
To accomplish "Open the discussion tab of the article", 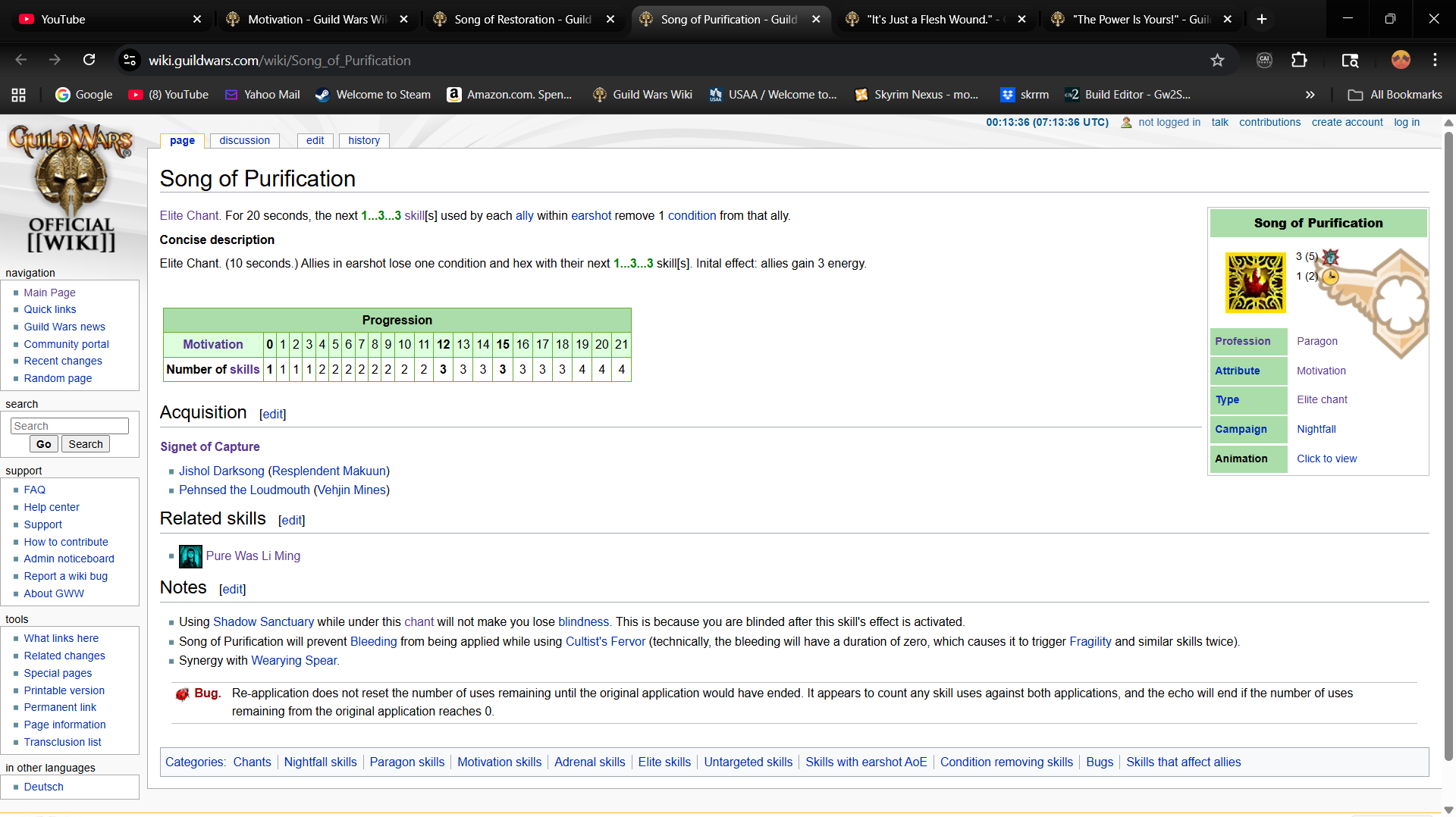I will click(x=245, y=140).
